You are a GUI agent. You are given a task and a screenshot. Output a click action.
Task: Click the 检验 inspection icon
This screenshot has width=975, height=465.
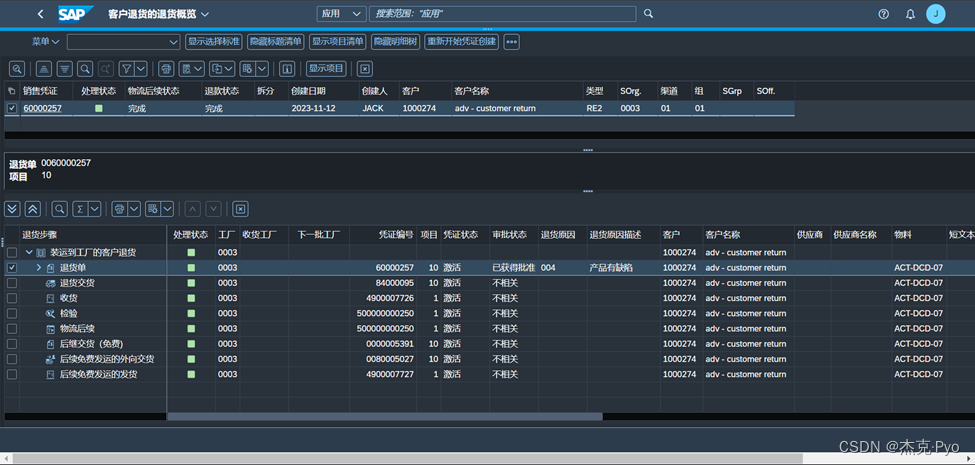pos(50,313)
